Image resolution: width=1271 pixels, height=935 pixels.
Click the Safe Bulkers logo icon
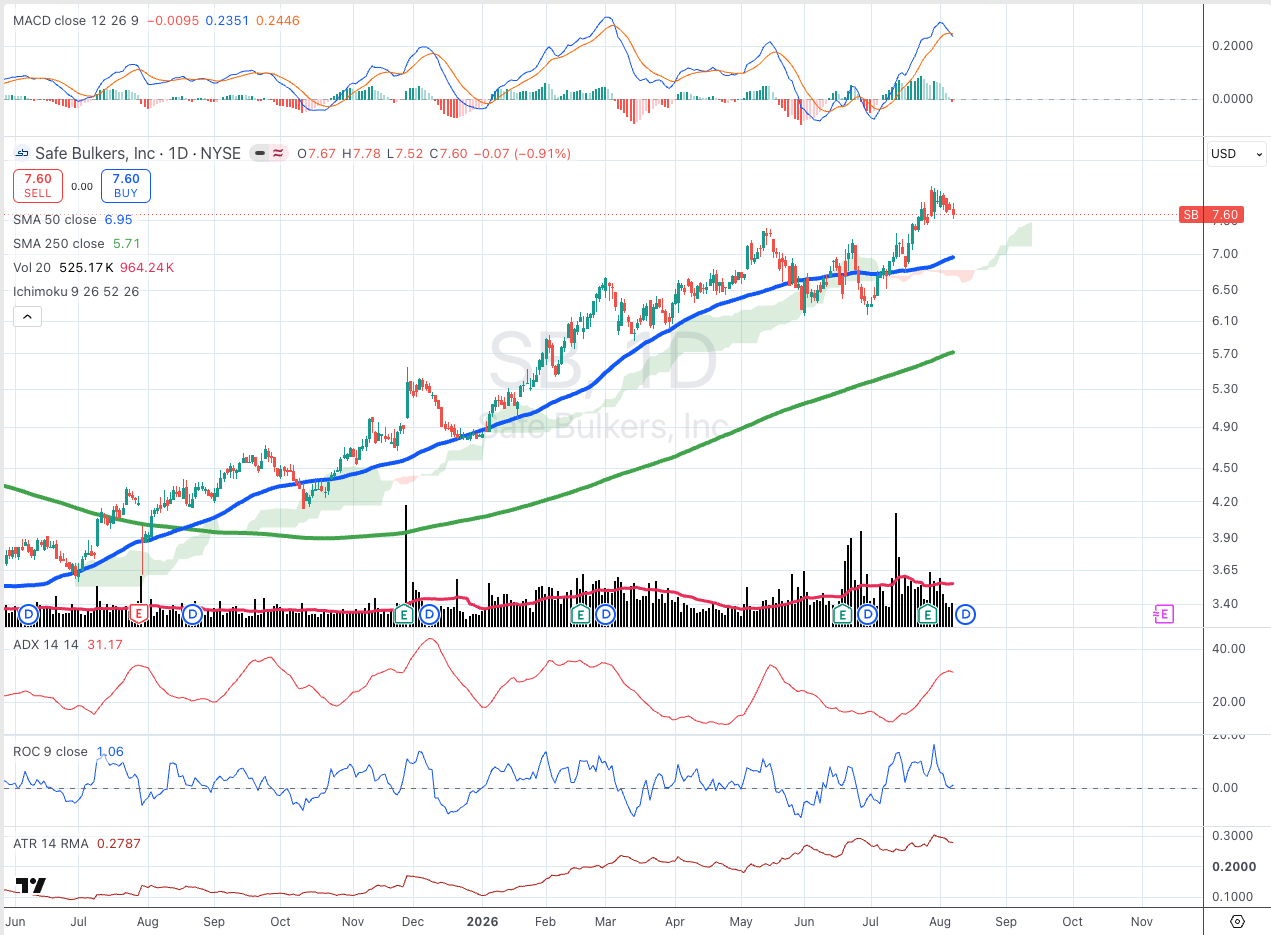point(21,153)
